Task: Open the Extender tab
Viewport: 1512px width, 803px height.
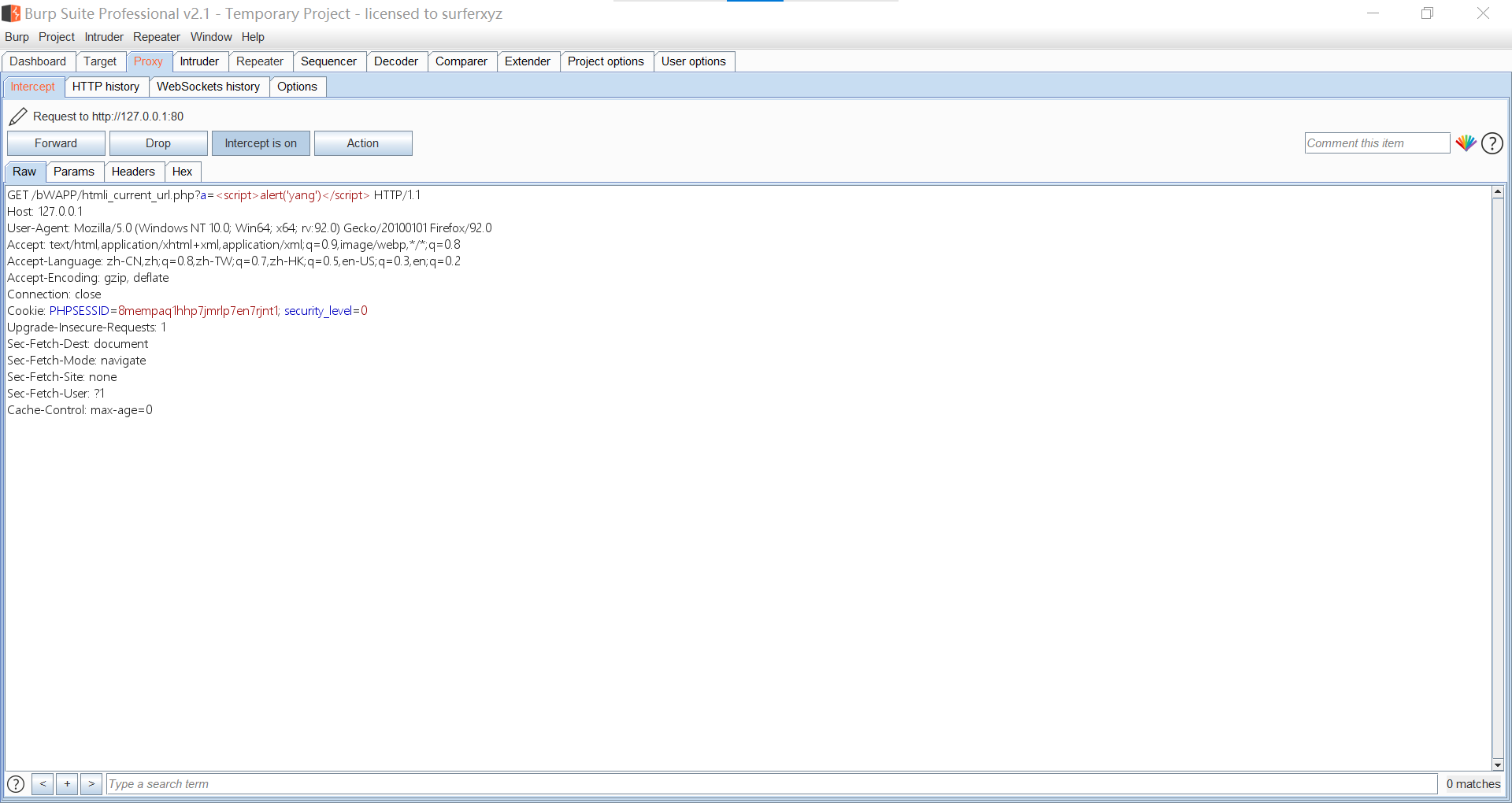Action: (528, 61)
